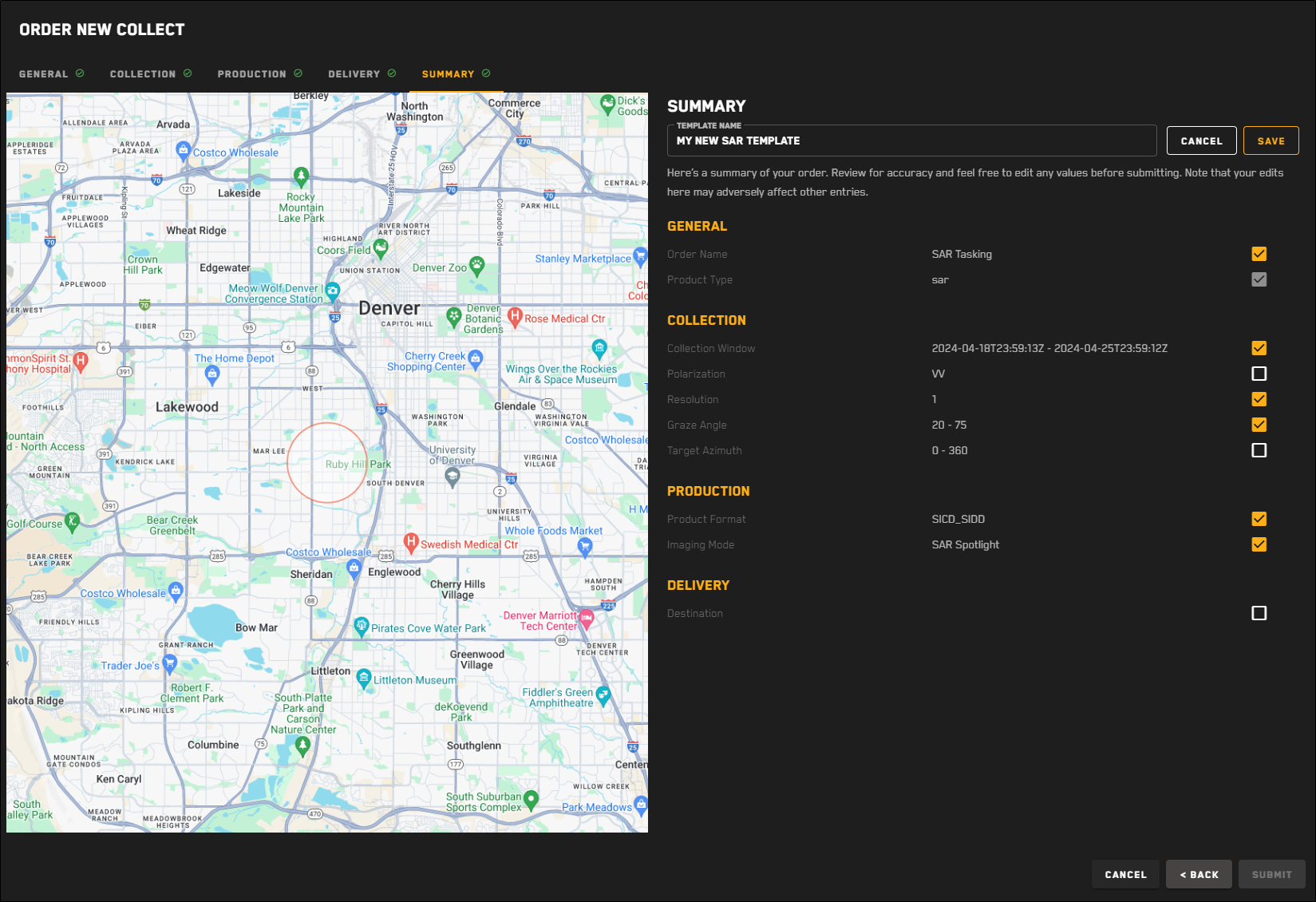Uncheck the Graze Angle checkbox
The width and height of the screenshot is (1316, 902).
[x=1259, y=425]
